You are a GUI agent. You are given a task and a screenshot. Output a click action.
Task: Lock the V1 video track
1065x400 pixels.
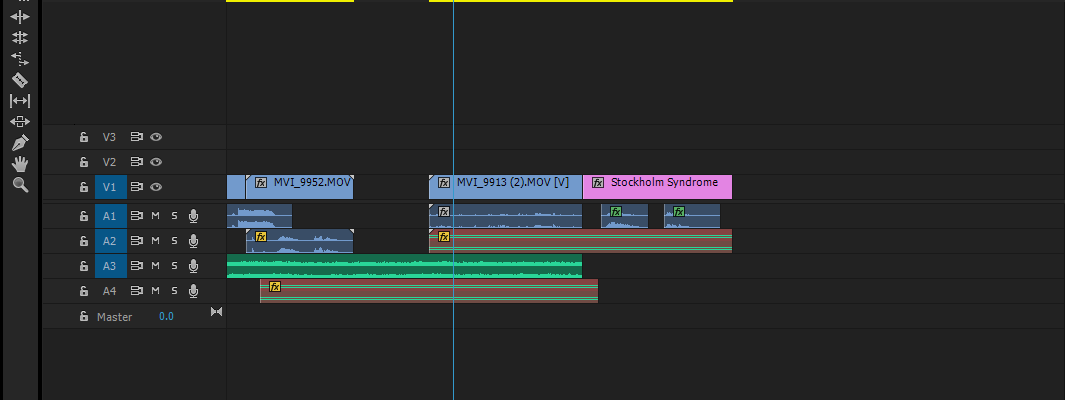84,187
